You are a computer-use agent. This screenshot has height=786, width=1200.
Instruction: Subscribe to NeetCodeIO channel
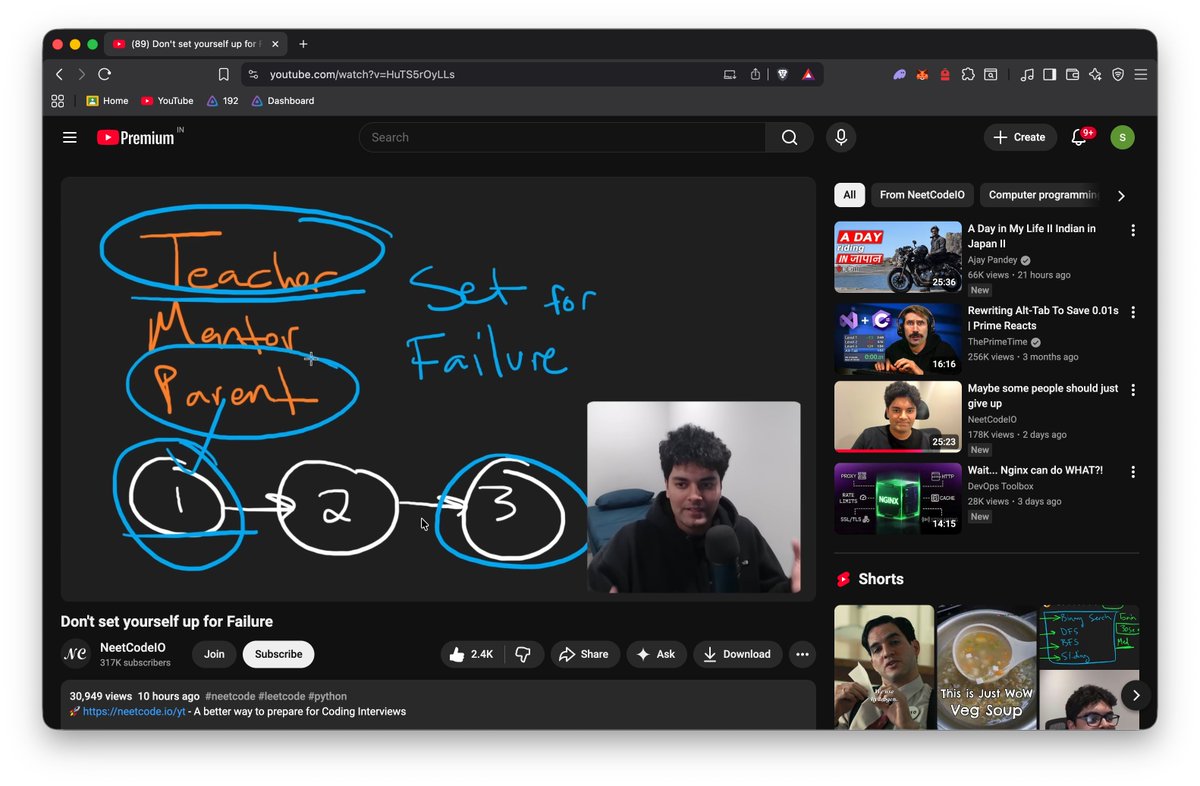tap(278, 654)
